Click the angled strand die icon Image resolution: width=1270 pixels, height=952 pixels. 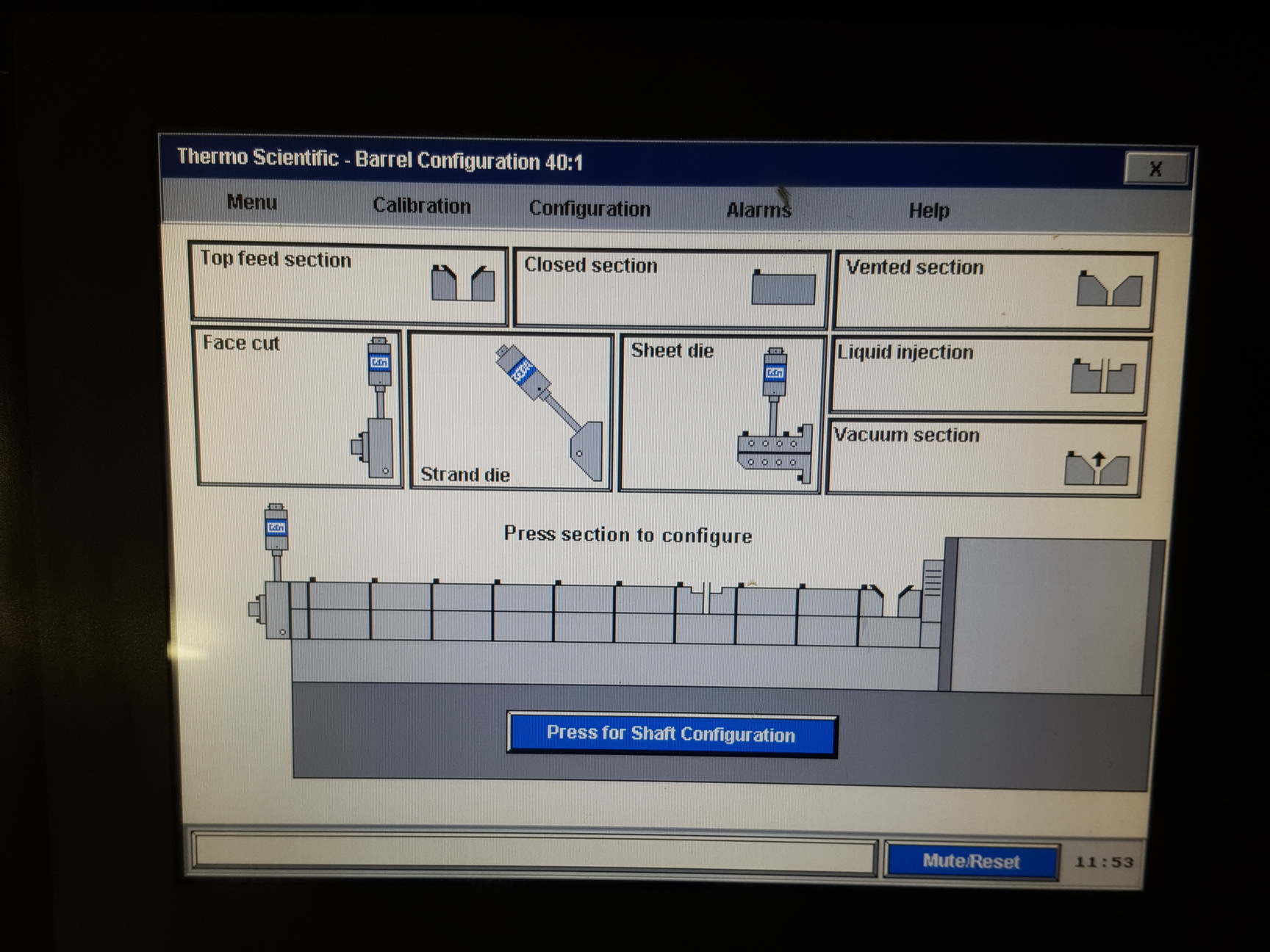[x=551, y=411]
